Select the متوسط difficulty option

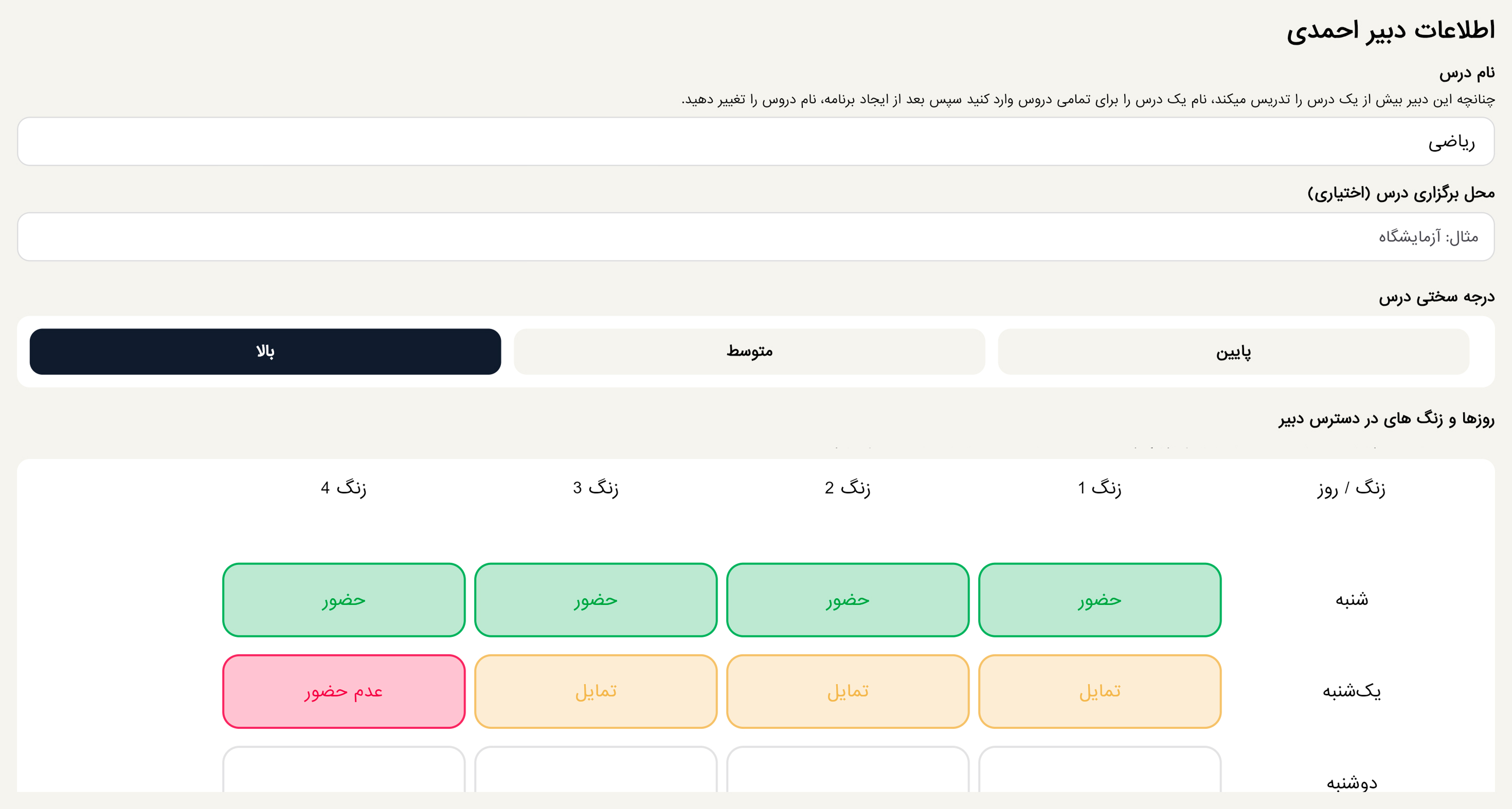749,352
